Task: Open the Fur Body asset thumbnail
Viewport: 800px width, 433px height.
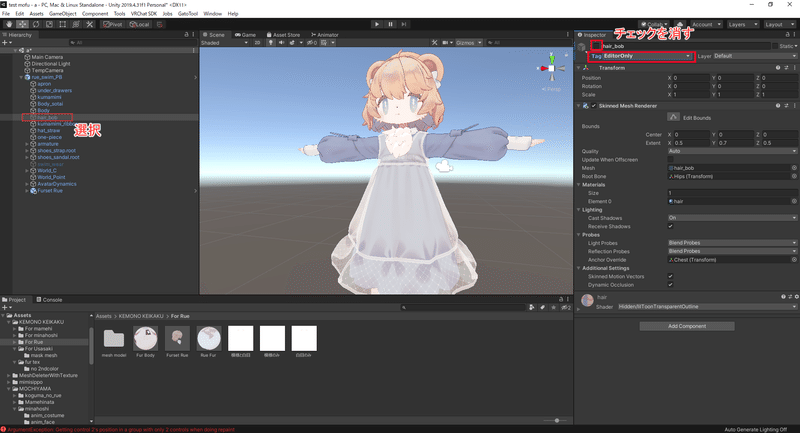Action: tap(145, 338)
